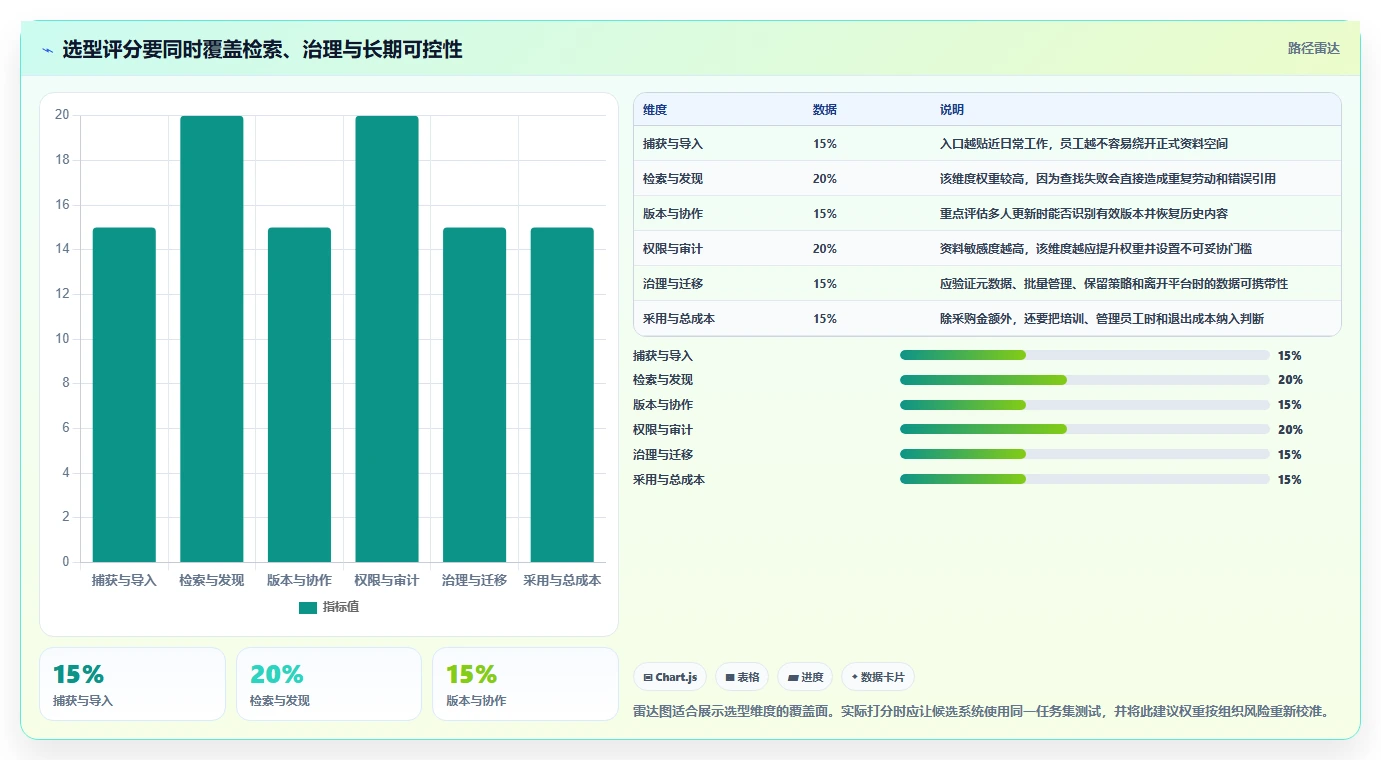Click the 权限与审计 bar in the chart
Screen dimensions: 1381x760
[x=387, y=338]
